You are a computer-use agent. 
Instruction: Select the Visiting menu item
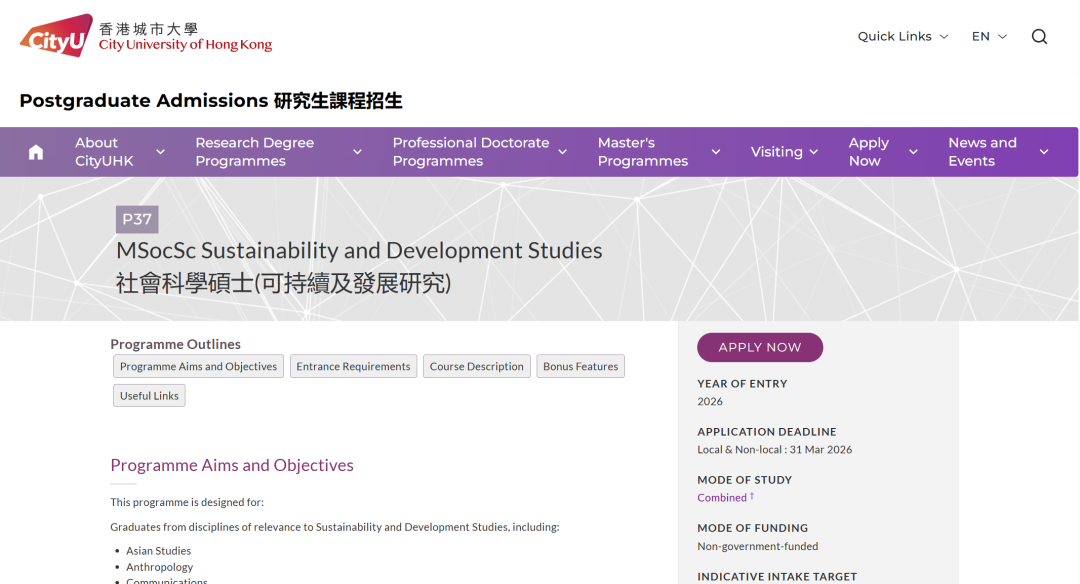coord(776,152)
